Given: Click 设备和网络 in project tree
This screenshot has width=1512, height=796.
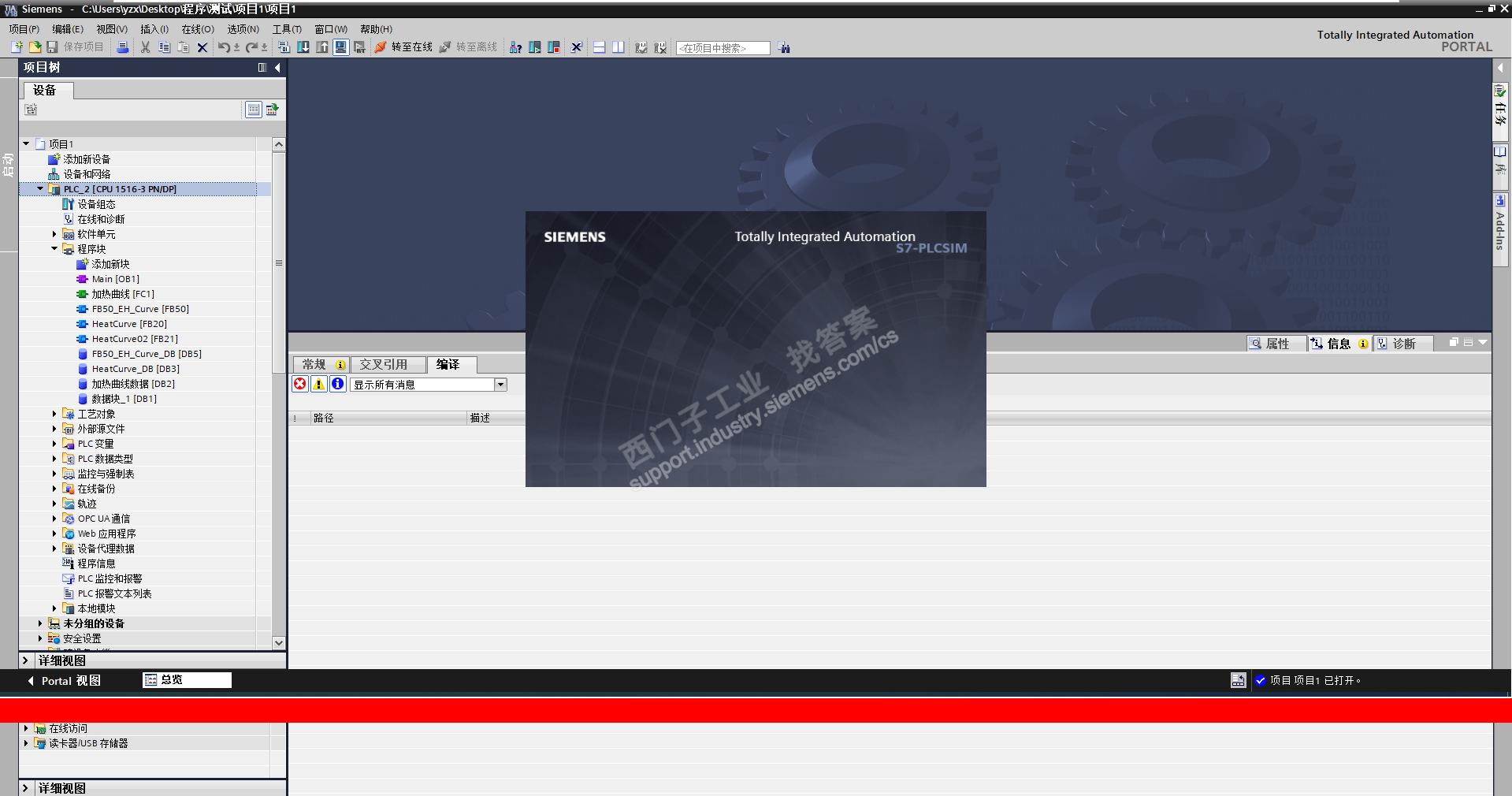Looking at the screenshot, I should [x=87, y=174].
